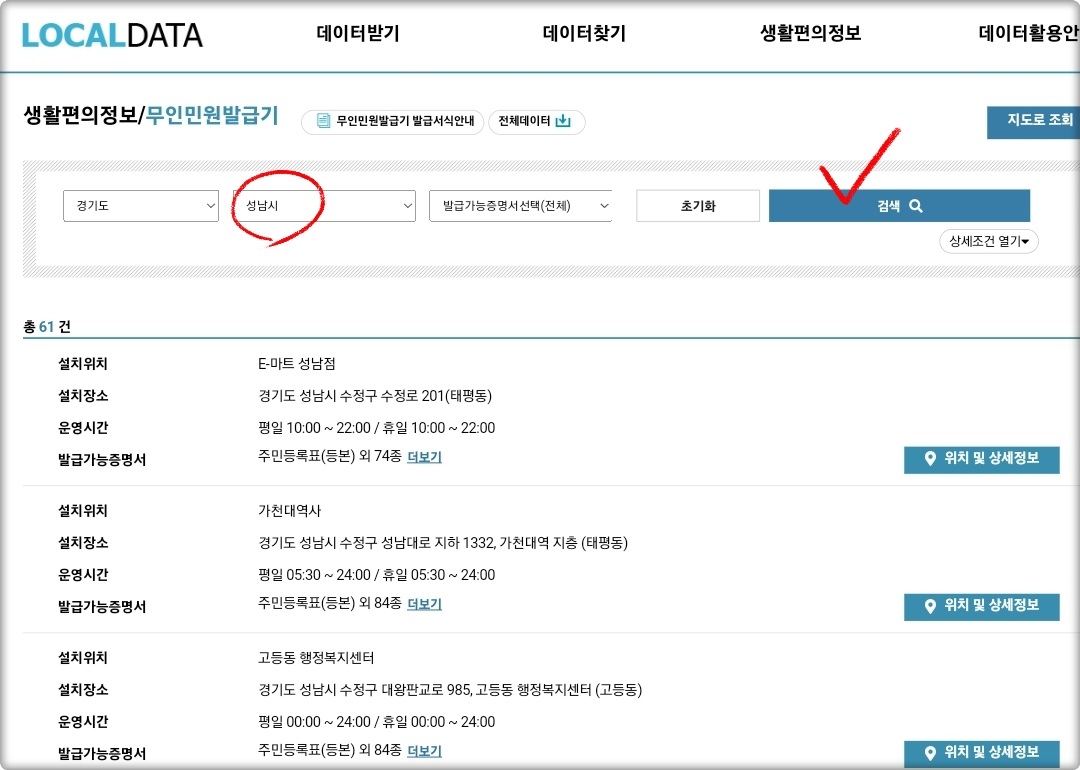This screenshot has width=1080, height=770.
Task: Click 주민등록표(등본) 외 84종 in 가천대역사 row
Action: [x=330, y=603]
